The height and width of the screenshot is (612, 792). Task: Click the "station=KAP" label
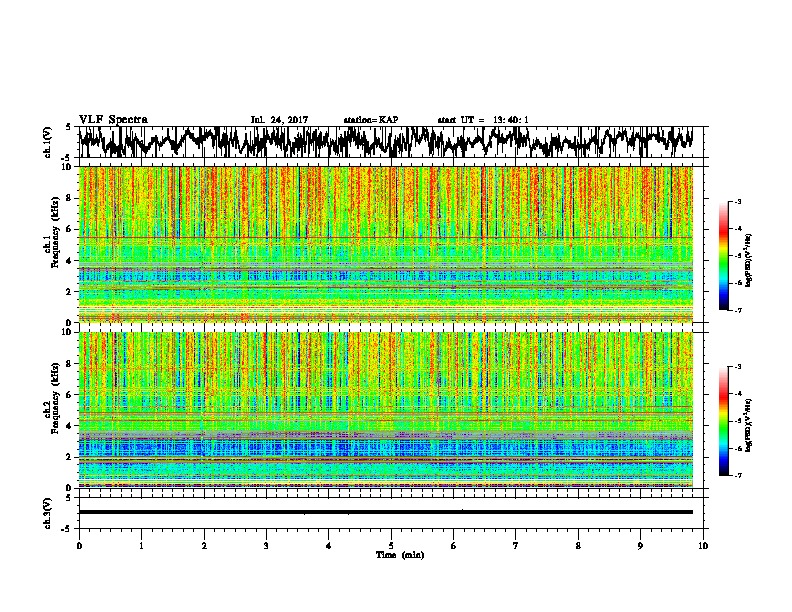click(371, 120)
